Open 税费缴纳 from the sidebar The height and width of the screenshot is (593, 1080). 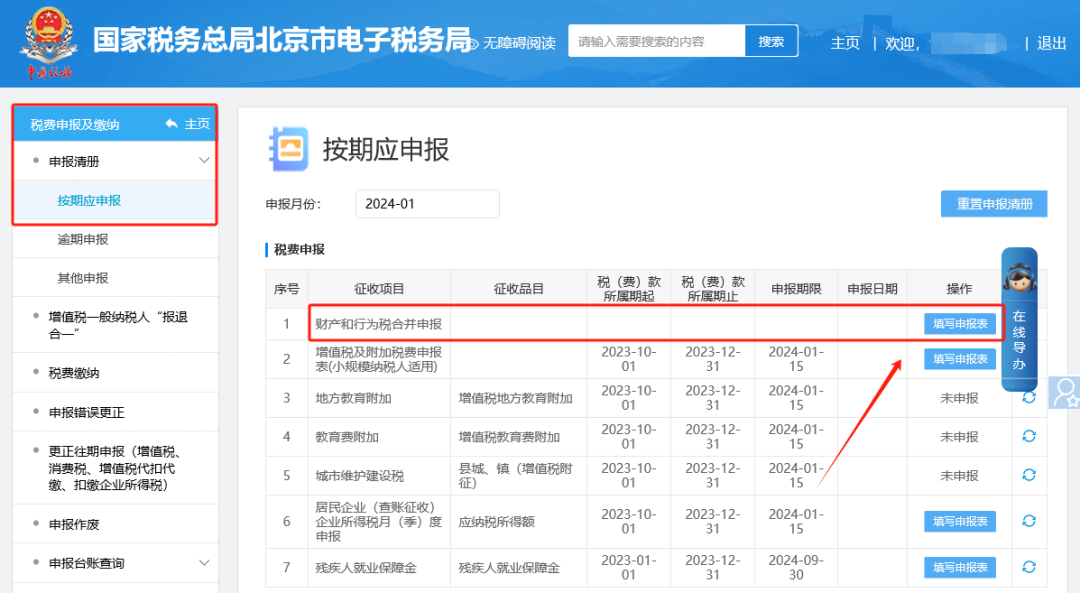click(74, 373)
